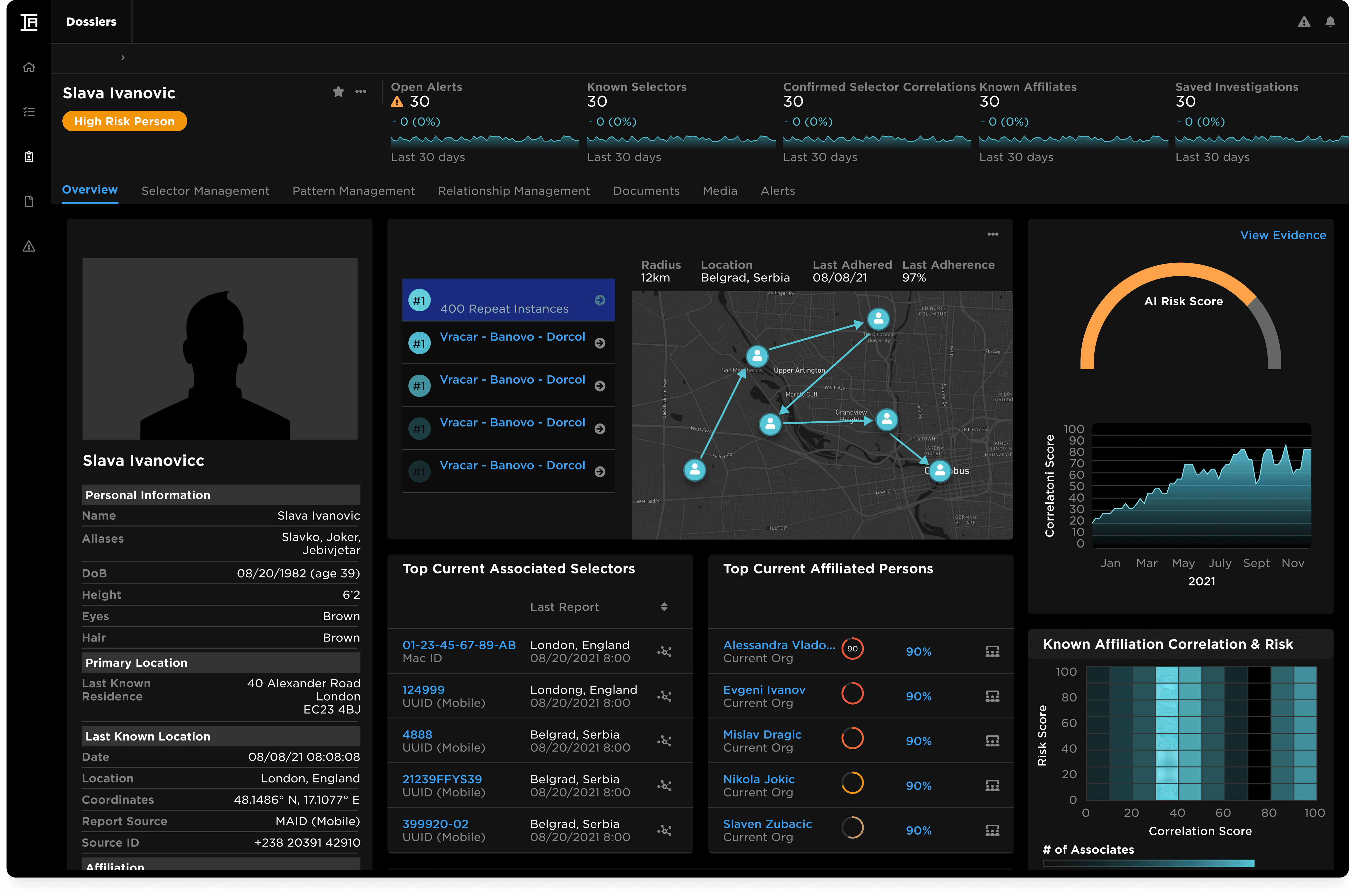Open the task list sidebar icon
This screenshot has width=1355, height=896.
[x=29, y=112]
